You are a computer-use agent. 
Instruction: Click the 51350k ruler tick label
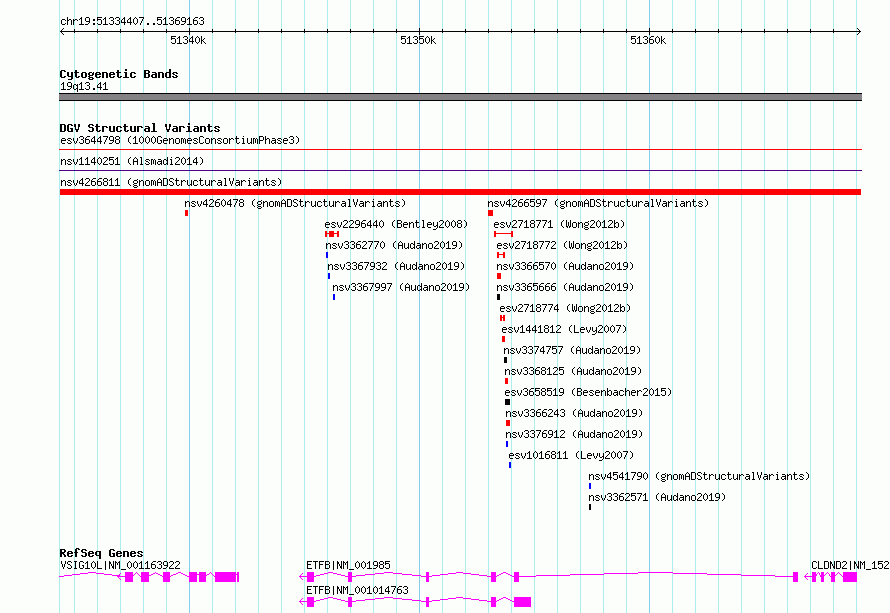tap(418, 40)
